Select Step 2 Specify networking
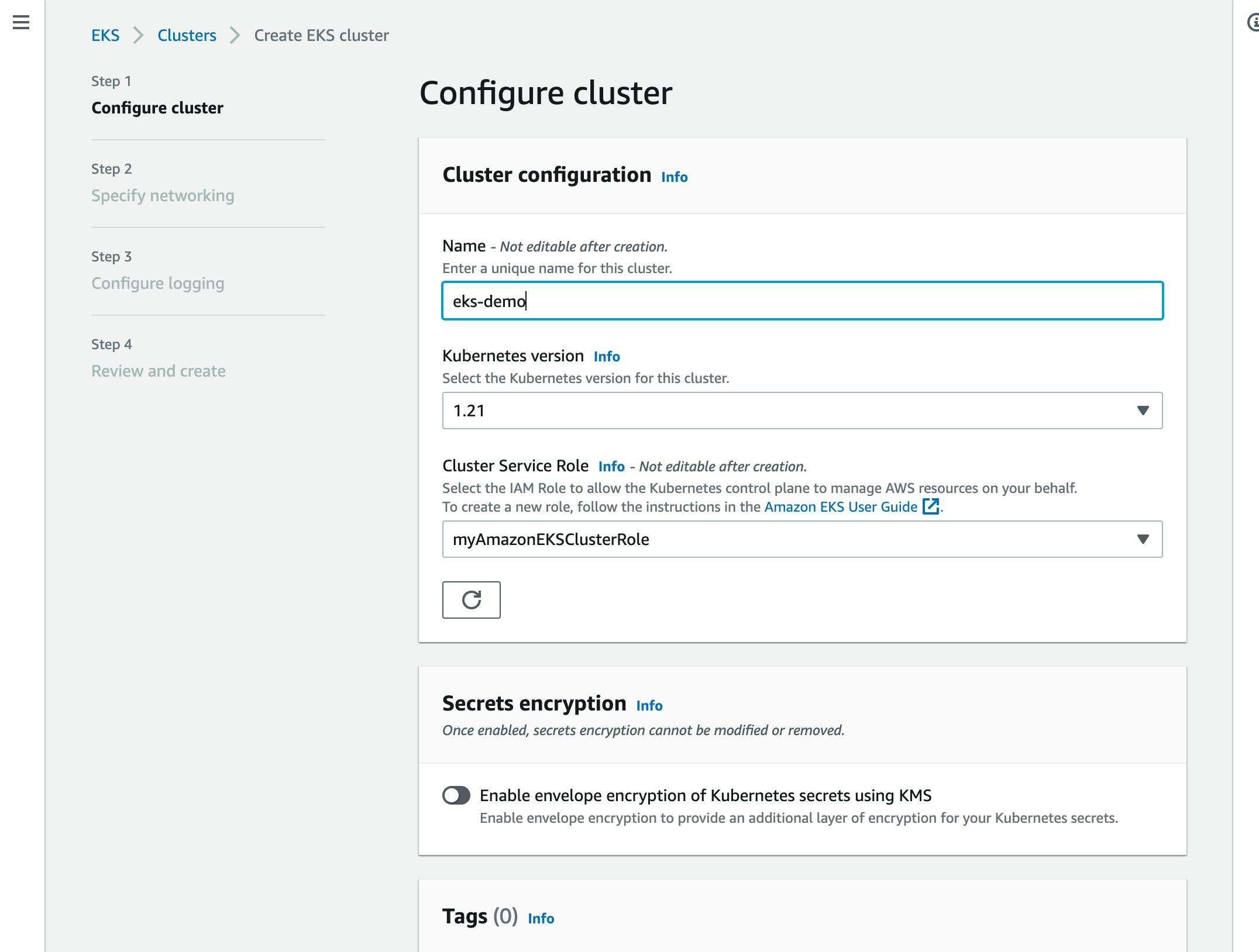The width and height of the screenshot is (1259, 952). tap(163, 196)
